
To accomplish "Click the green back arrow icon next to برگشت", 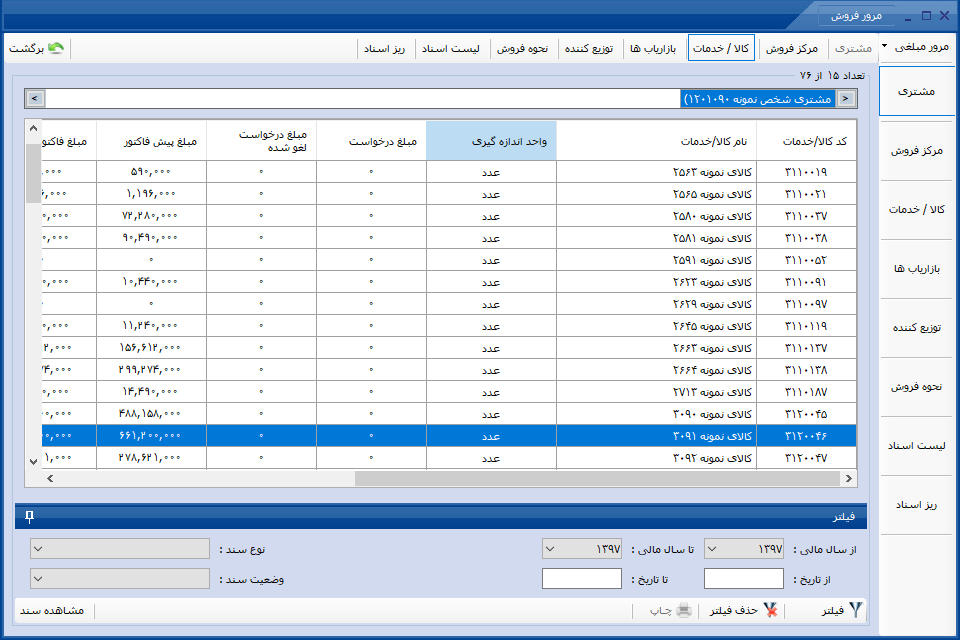I will 56,48.
